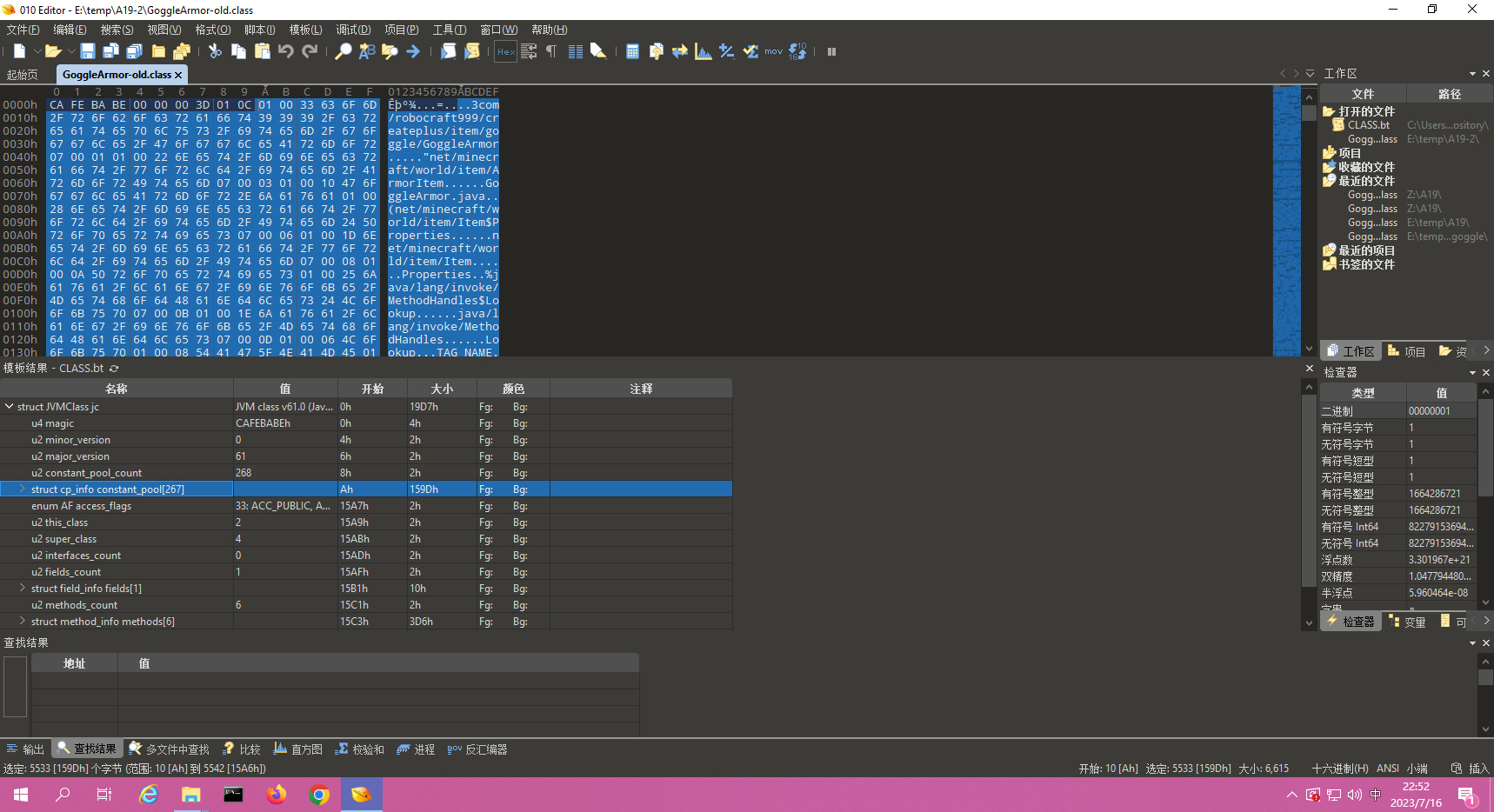Open the file tab list dropdown
Image resolution: width=1494 pixels, height=812 pixels.
[1310, 74]
